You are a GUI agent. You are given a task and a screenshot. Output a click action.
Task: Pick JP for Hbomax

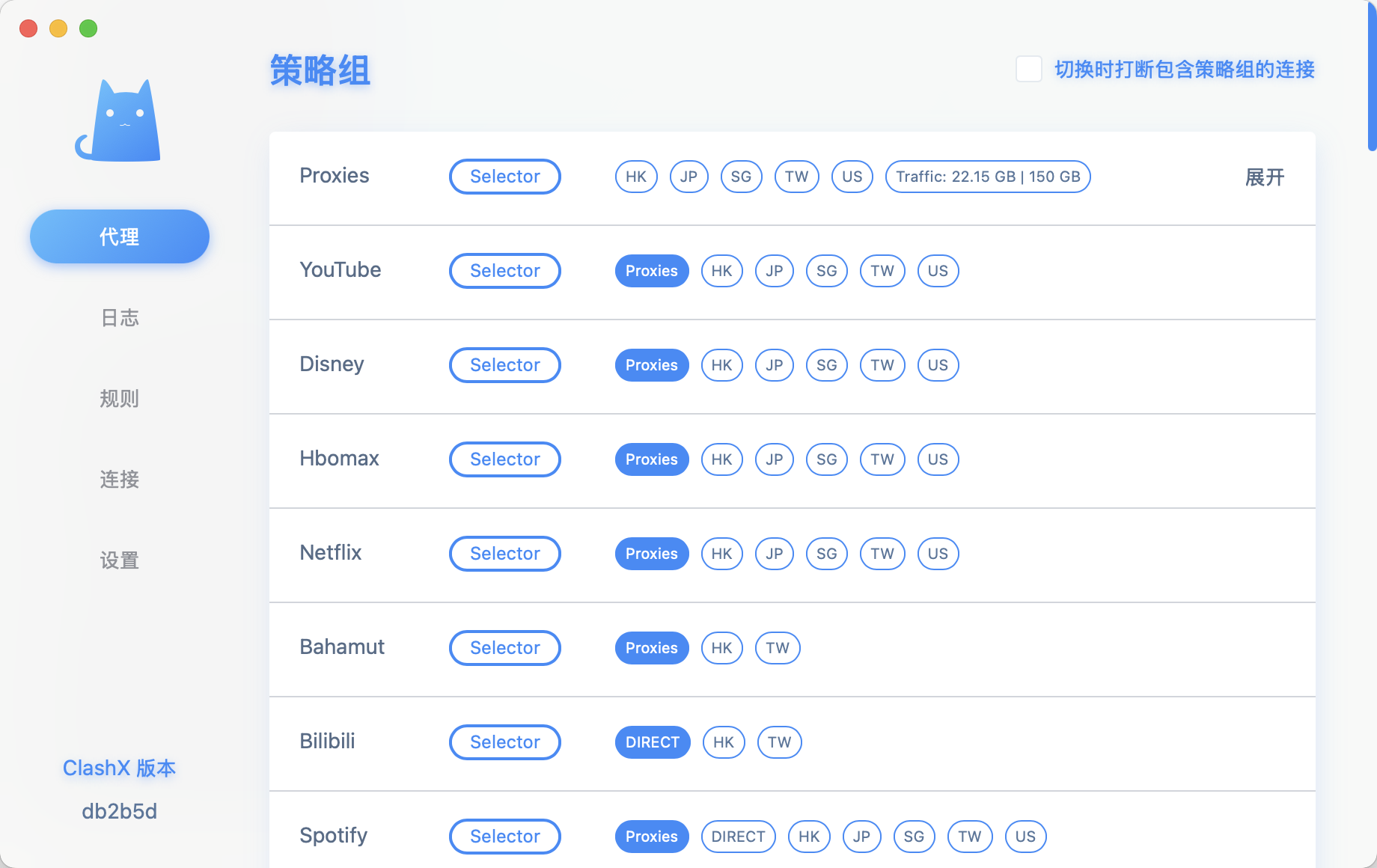coord(775,459)
